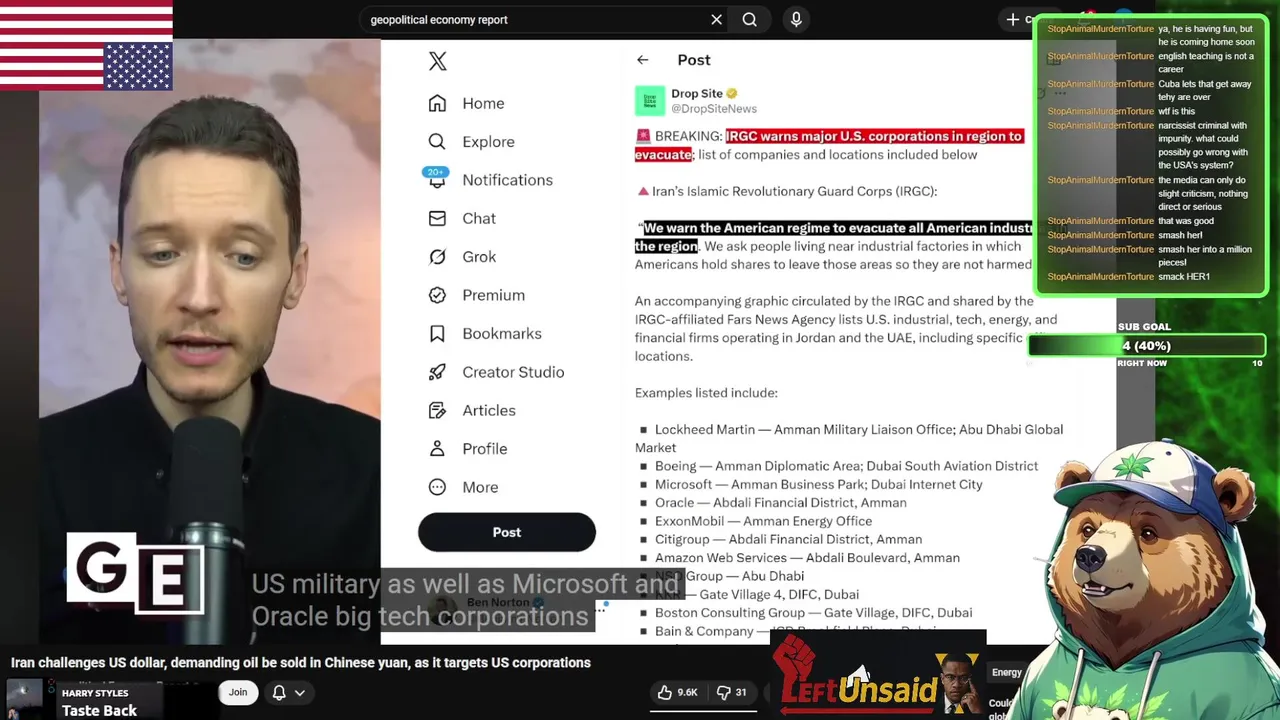The image size is (1280, 720).
Task: Open Notifications menu label
Action: 507,180
